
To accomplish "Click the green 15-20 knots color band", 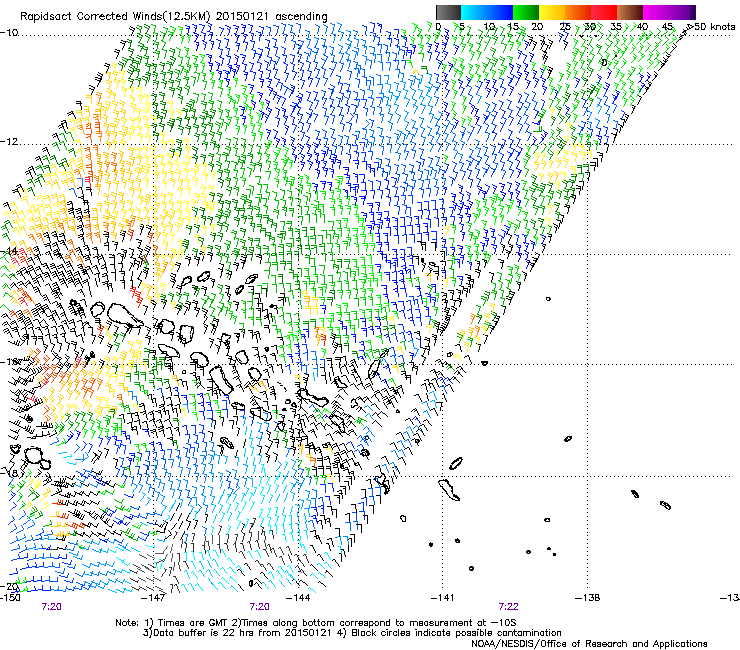I will coord(525,12).
